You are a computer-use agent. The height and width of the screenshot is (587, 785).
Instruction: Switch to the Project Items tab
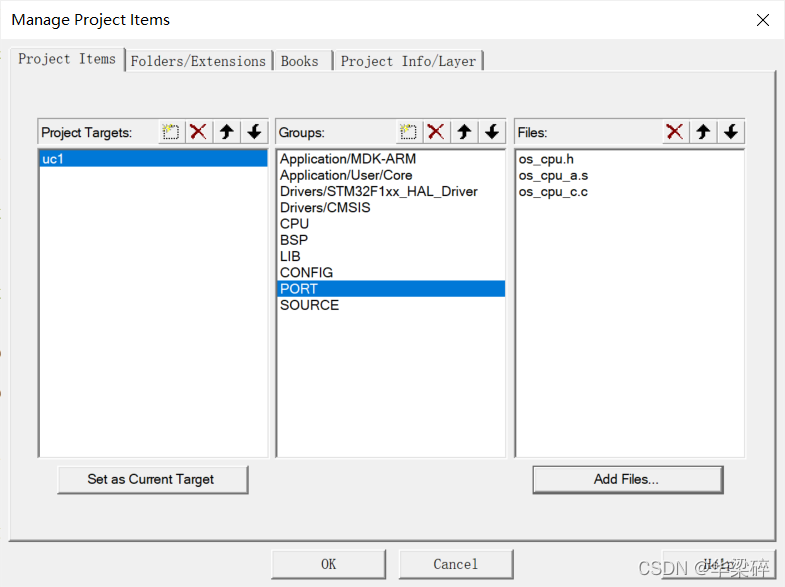(67, 59)
